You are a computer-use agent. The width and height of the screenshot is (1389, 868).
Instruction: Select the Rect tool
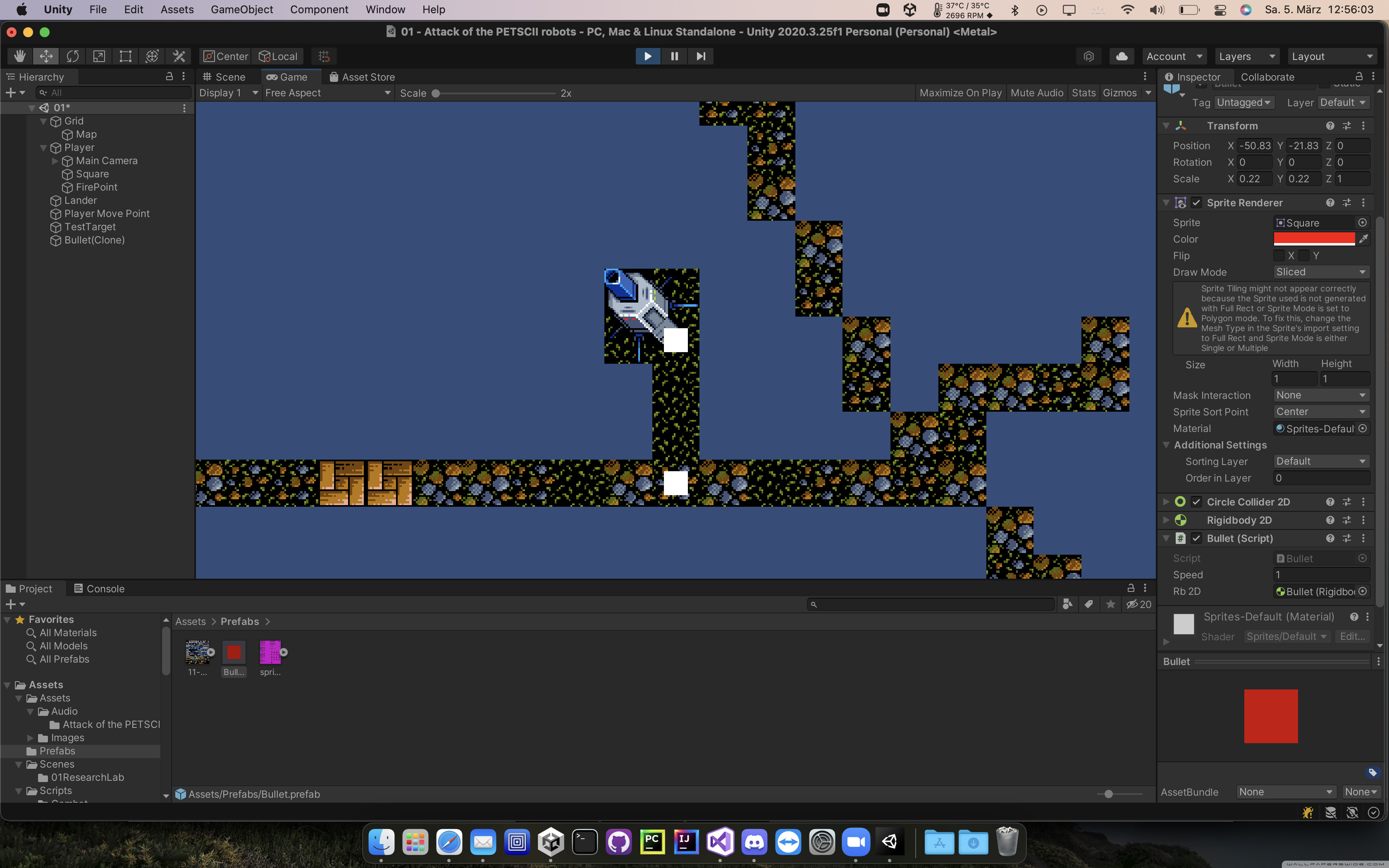click(125, 56)
